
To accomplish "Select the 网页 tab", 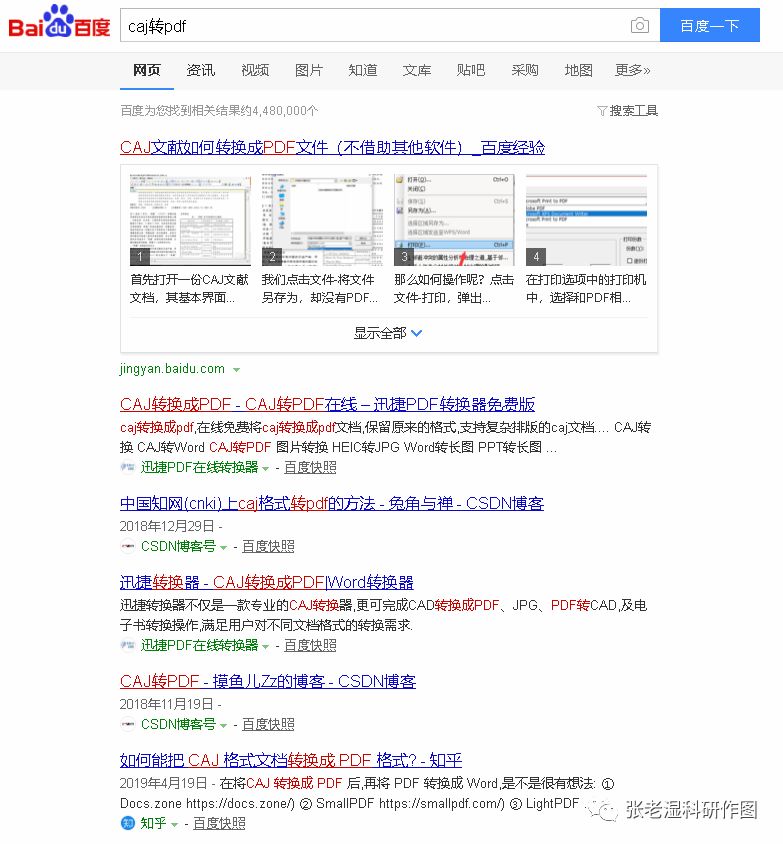I will click(x=146, y=70).
